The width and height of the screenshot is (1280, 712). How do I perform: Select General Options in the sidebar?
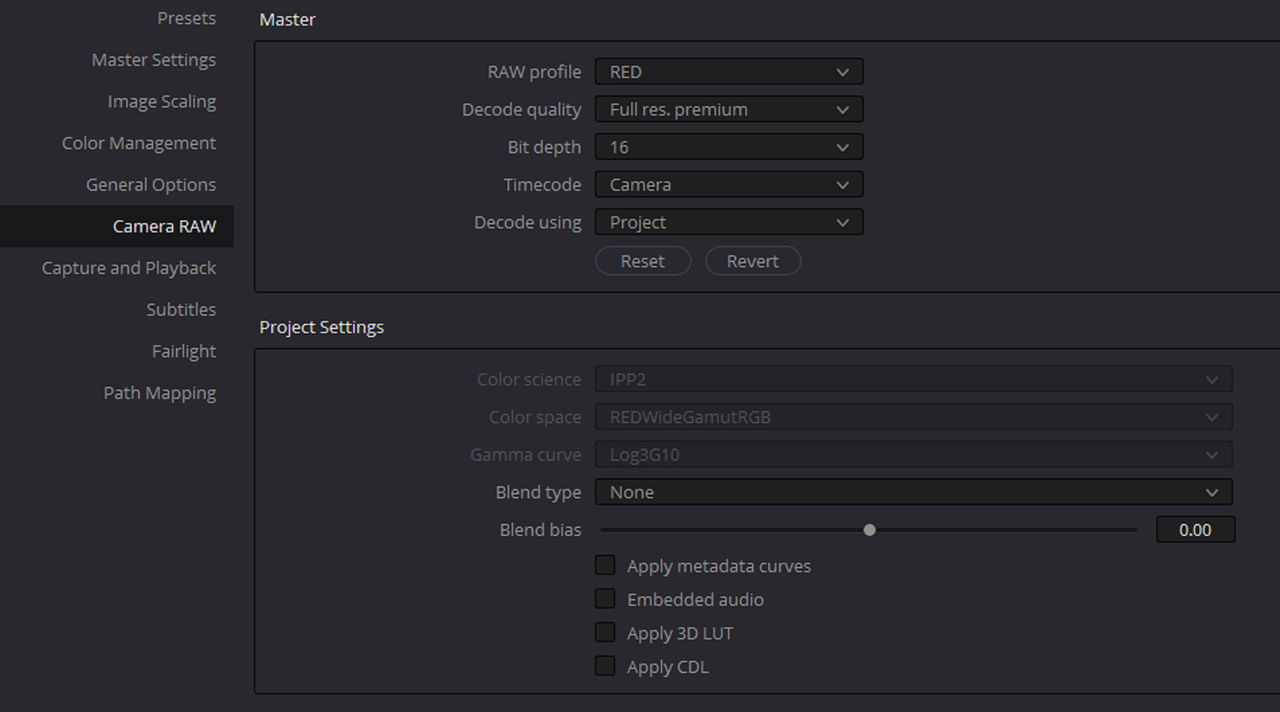coord(150,185)
